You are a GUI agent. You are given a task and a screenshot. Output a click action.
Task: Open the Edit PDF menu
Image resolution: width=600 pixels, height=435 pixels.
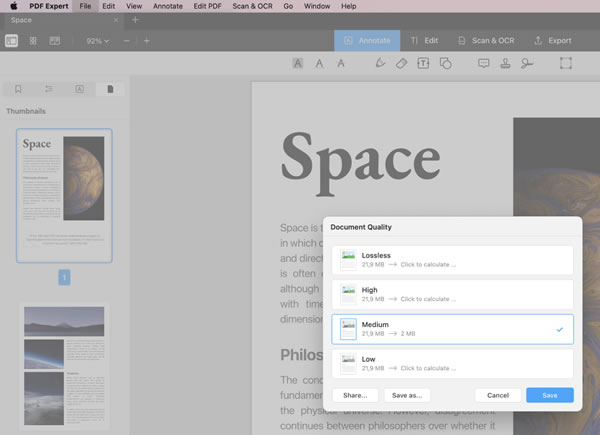click(x=207, y=6)
